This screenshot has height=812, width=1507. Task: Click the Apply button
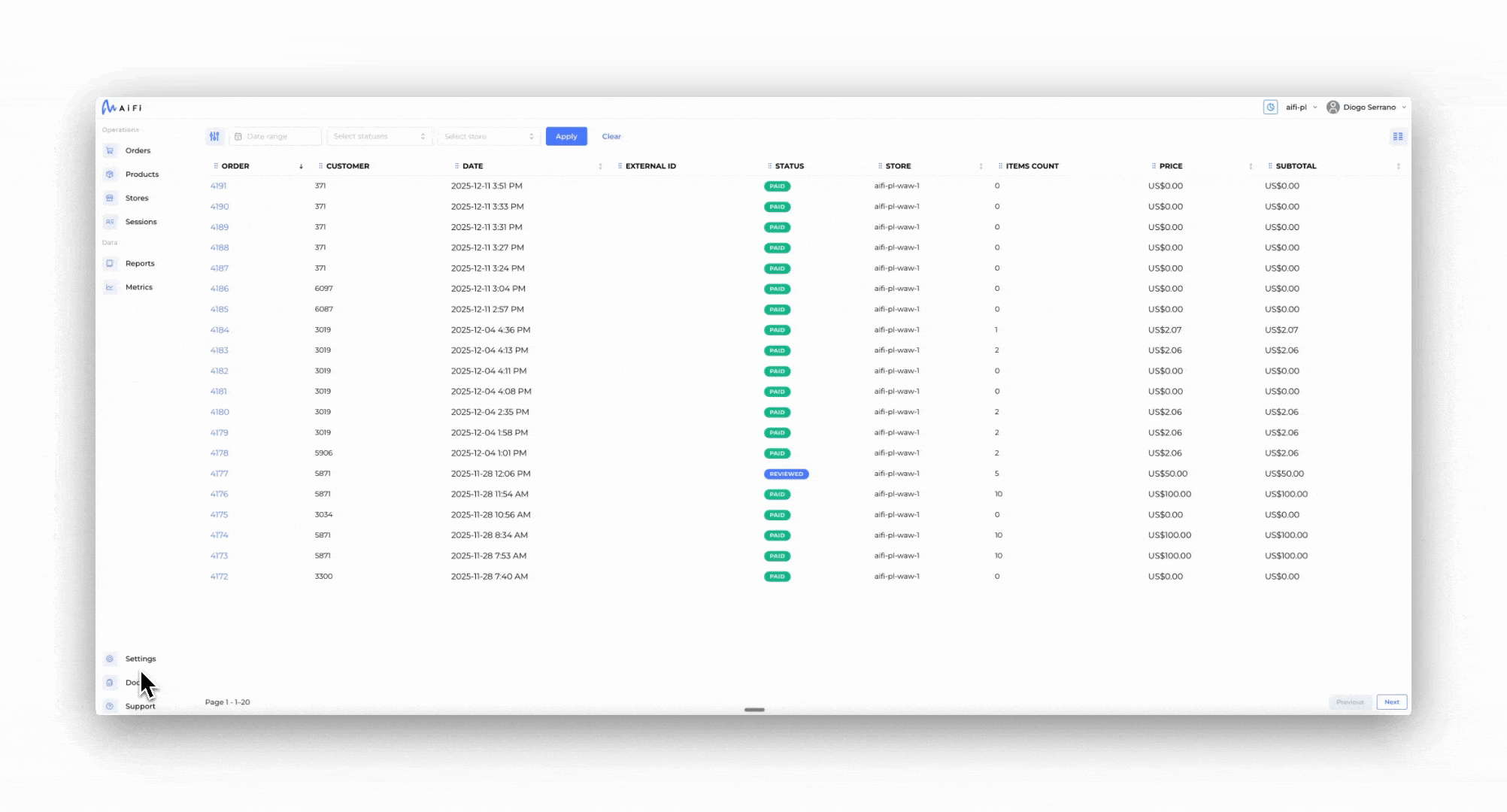(x=566, y=136)
